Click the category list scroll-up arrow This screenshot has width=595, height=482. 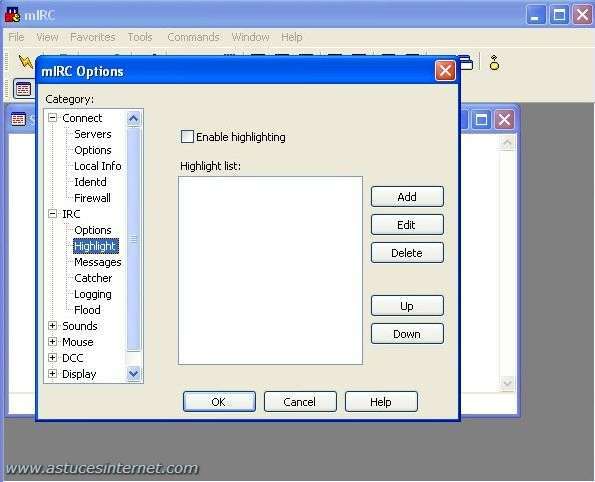pyautogui.click(x=134, y=119)
